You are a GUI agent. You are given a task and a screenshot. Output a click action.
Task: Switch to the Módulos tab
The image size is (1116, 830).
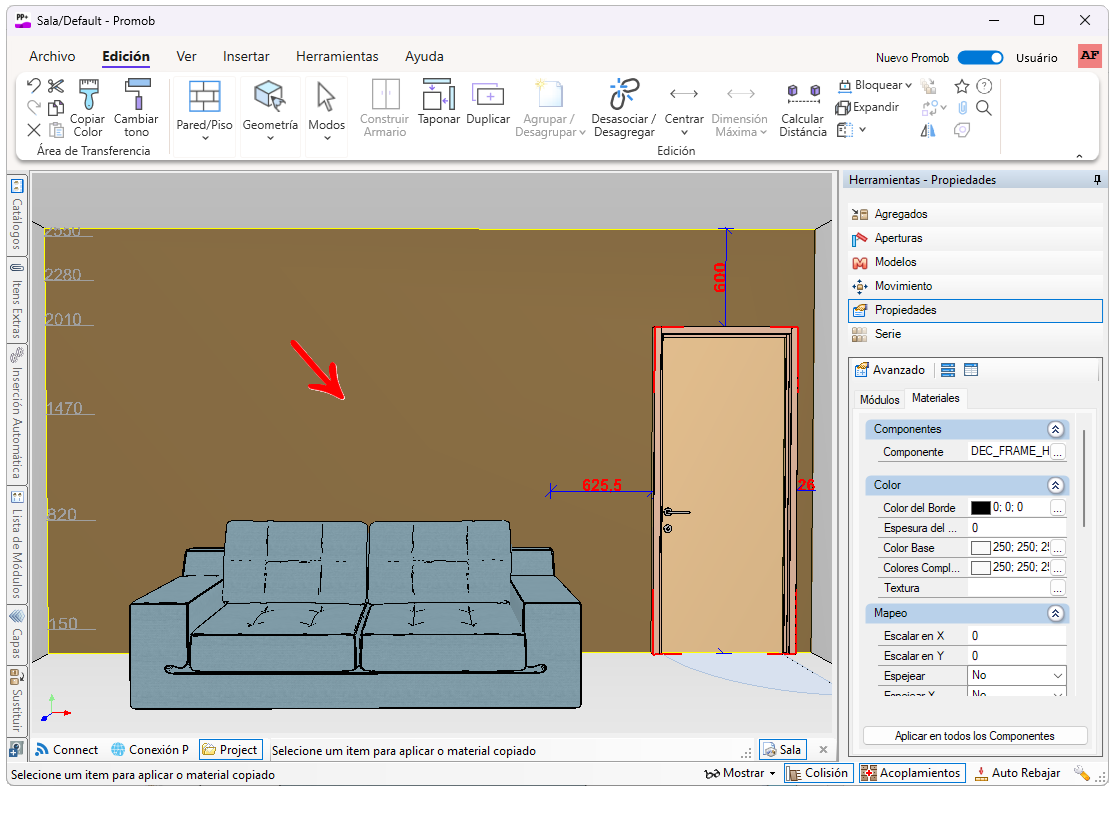click(x=879, y=399)
